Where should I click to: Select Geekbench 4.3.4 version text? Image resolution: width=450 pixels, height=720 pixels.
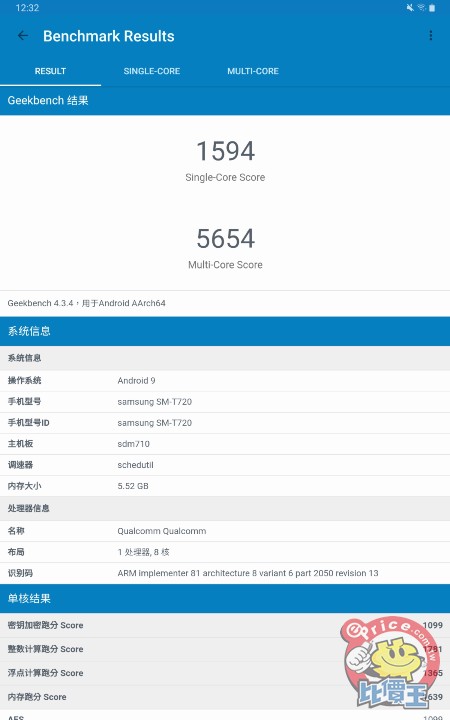coord(86,303)
